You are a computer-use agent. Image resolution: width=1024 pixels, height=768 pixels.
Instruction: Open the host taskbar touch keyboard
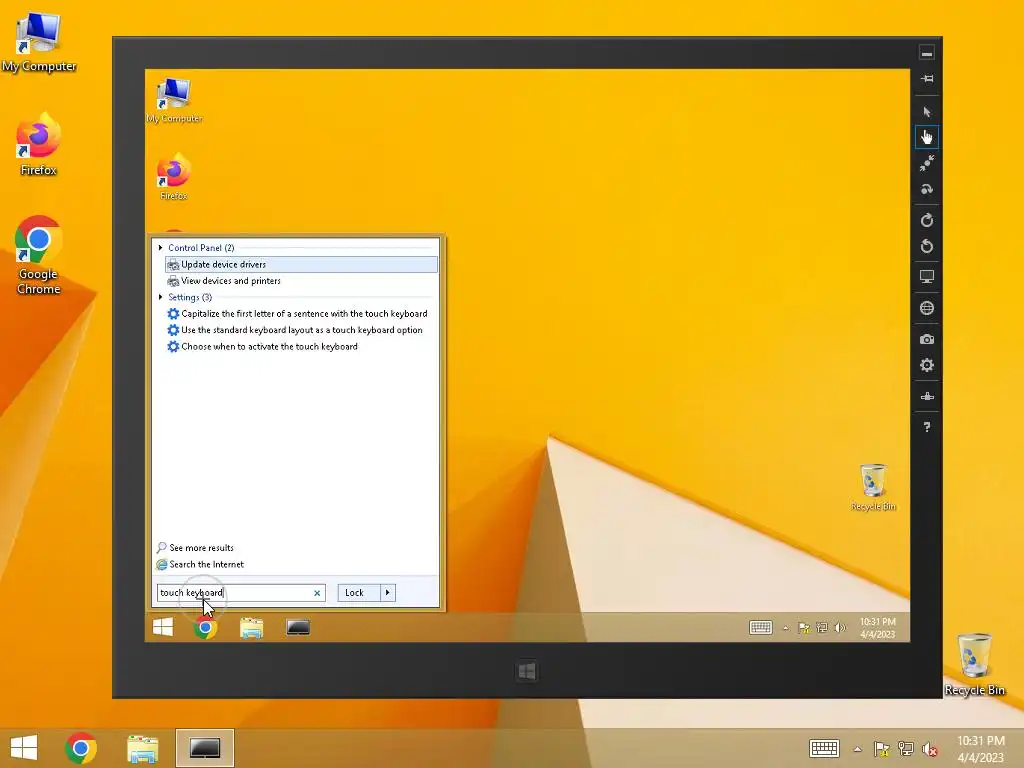click(x=824, y=748)
